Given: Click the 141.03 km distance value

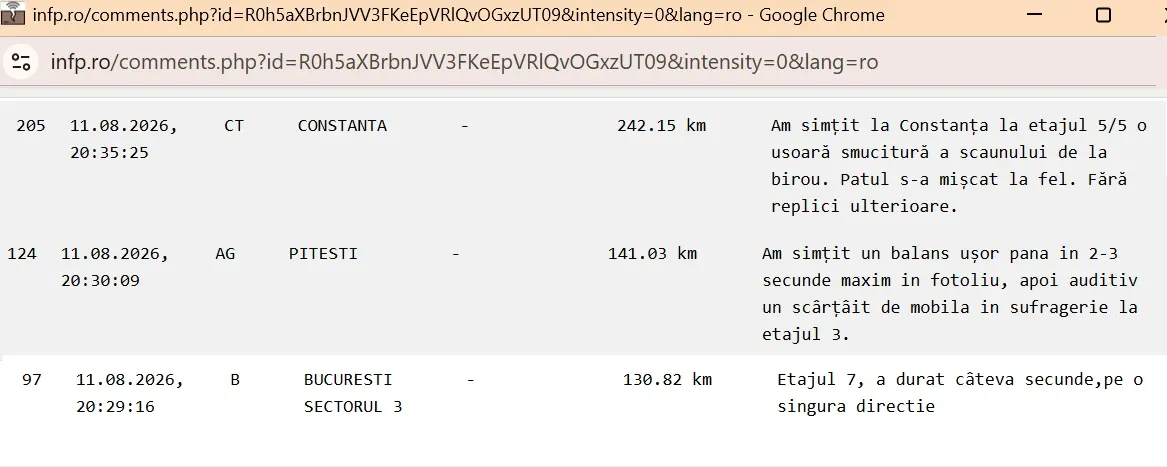Looking at the screenshot, I should 653,253.
